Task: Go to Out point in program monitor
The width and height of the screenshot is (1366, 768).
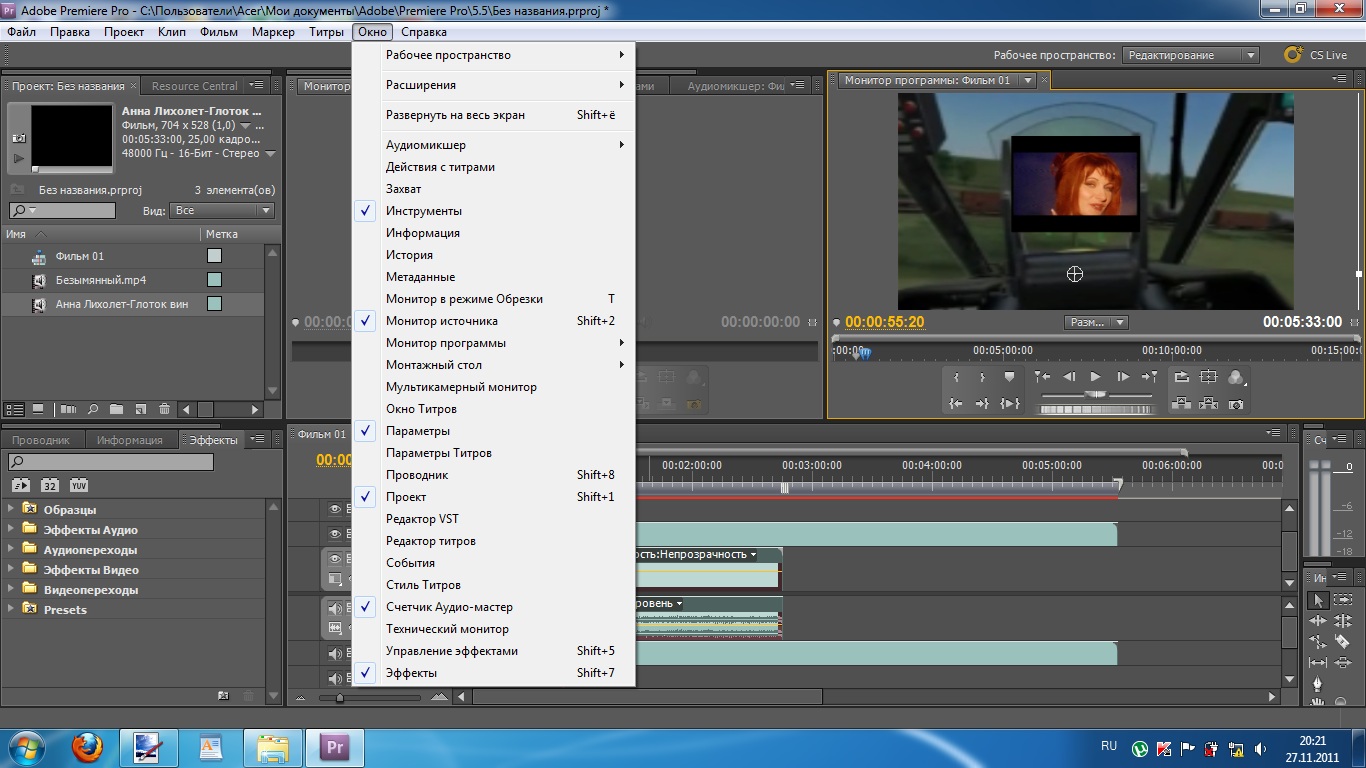Action: (x=983, y=404)
